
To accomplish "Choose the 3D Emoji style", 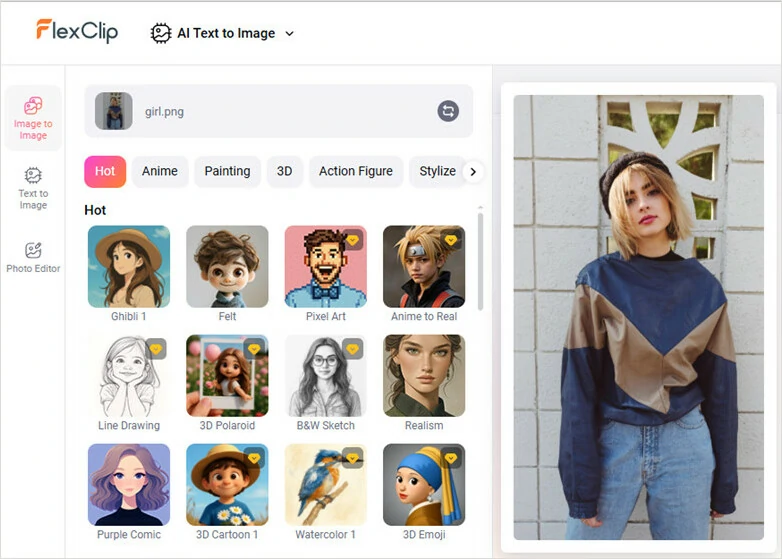I will coord(424,485).
